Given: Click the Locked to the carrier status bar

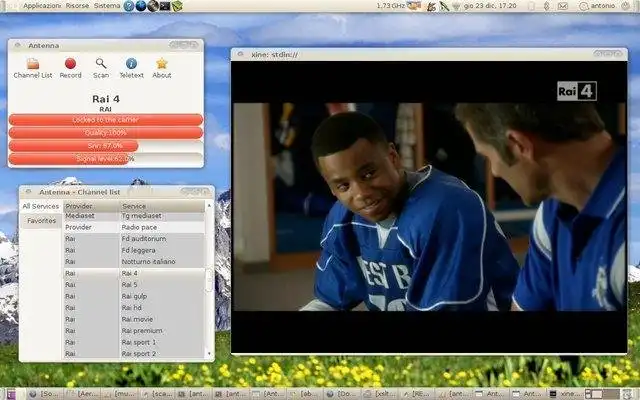Looking at the screenshot, I should point(106,120).
